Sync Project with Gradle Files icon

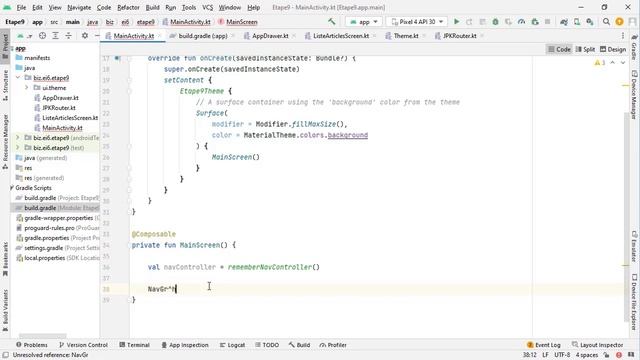pyautogui.click(x=564, y=22)
